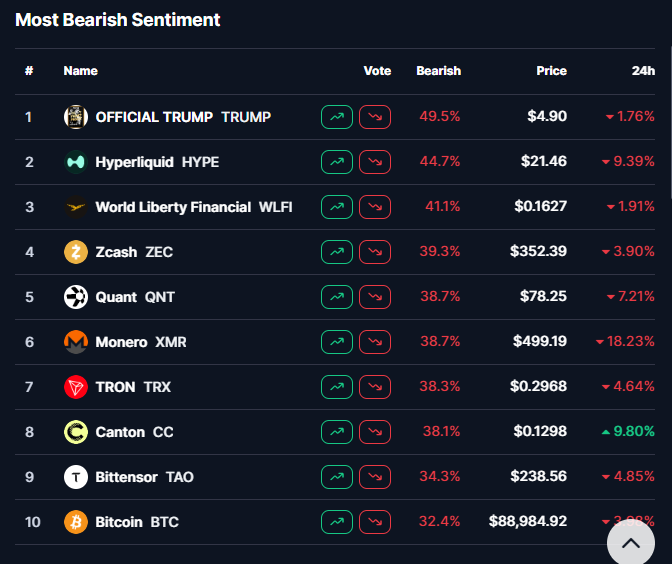Click the Price column header
The height and width of the screenshot is (564, 672).
point(551,71)
